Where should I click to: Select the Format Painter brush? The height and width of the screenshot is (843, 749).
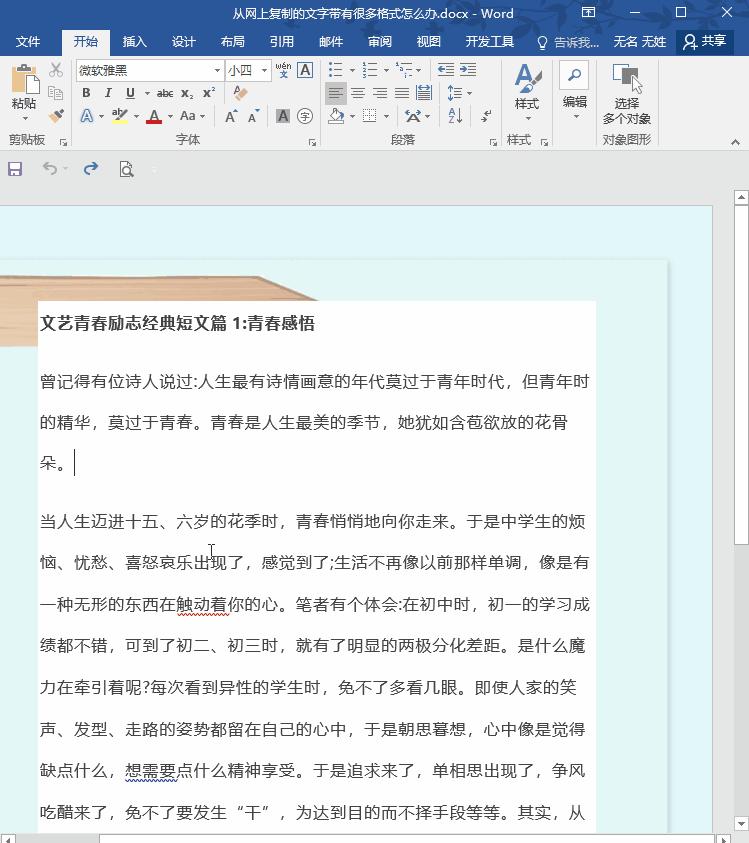(x=56, y=116)
